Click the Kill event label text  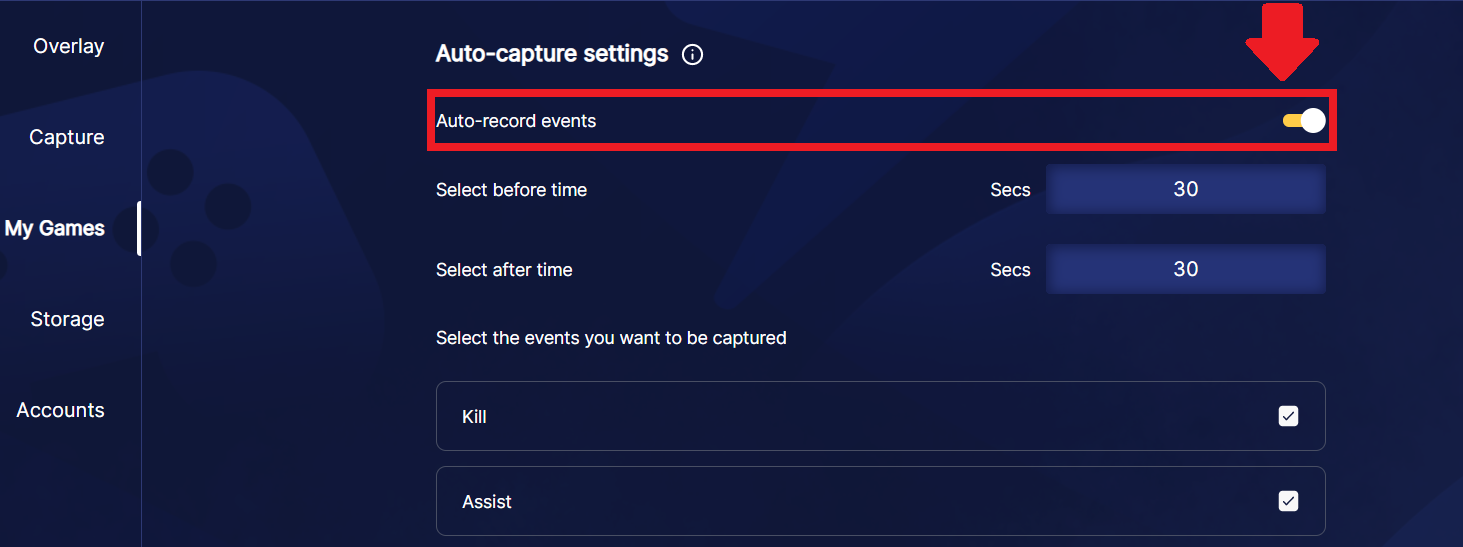(474, 417)
